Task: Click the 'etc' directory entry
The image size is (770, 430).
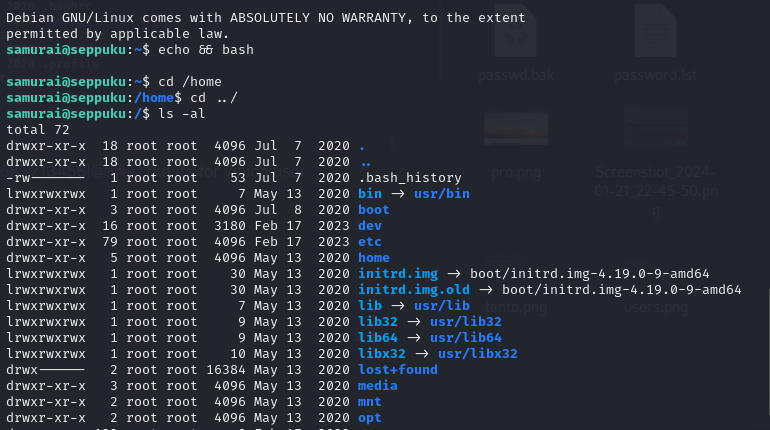Action: (370, 241)
